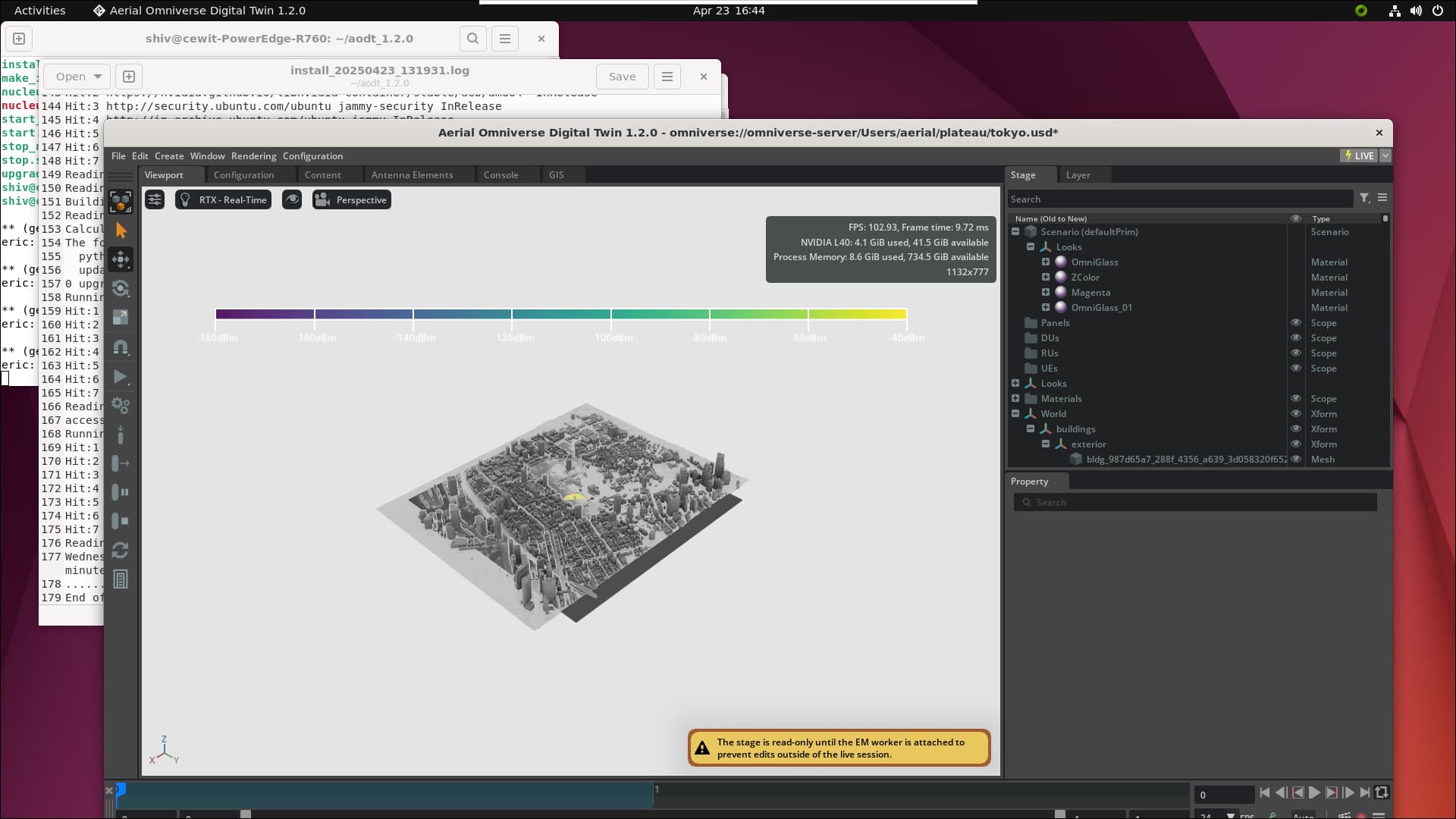Click the Stage panel Search field
The width and height of the screenshot is (1456, 819).
pyautogui.click(x=1179, y=199)
